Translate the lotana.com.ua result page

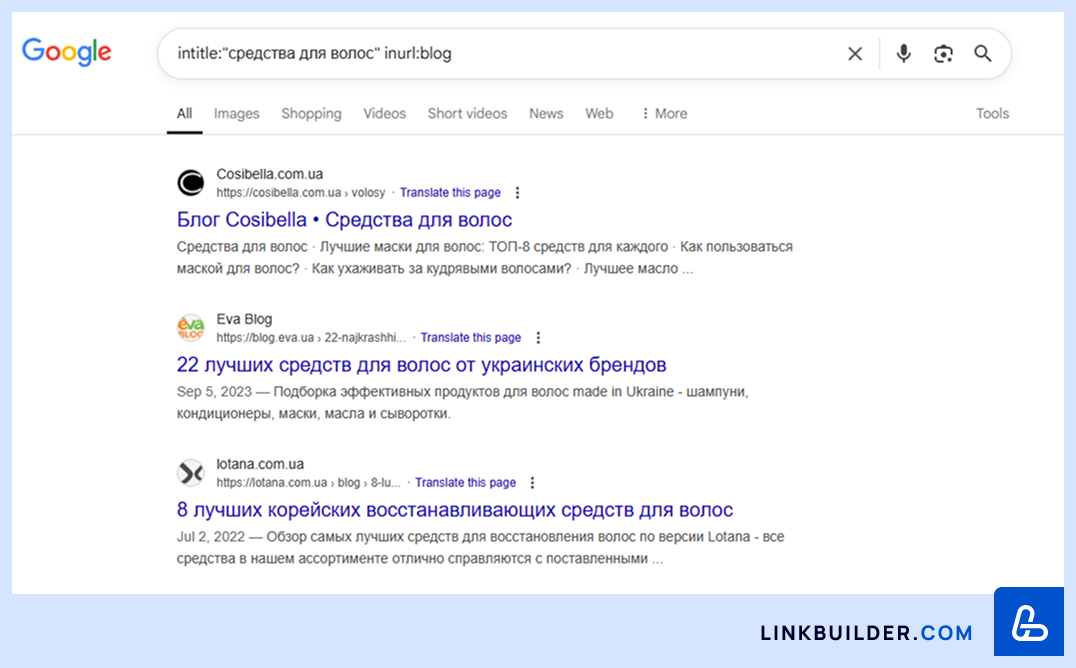tap(465, 483)
